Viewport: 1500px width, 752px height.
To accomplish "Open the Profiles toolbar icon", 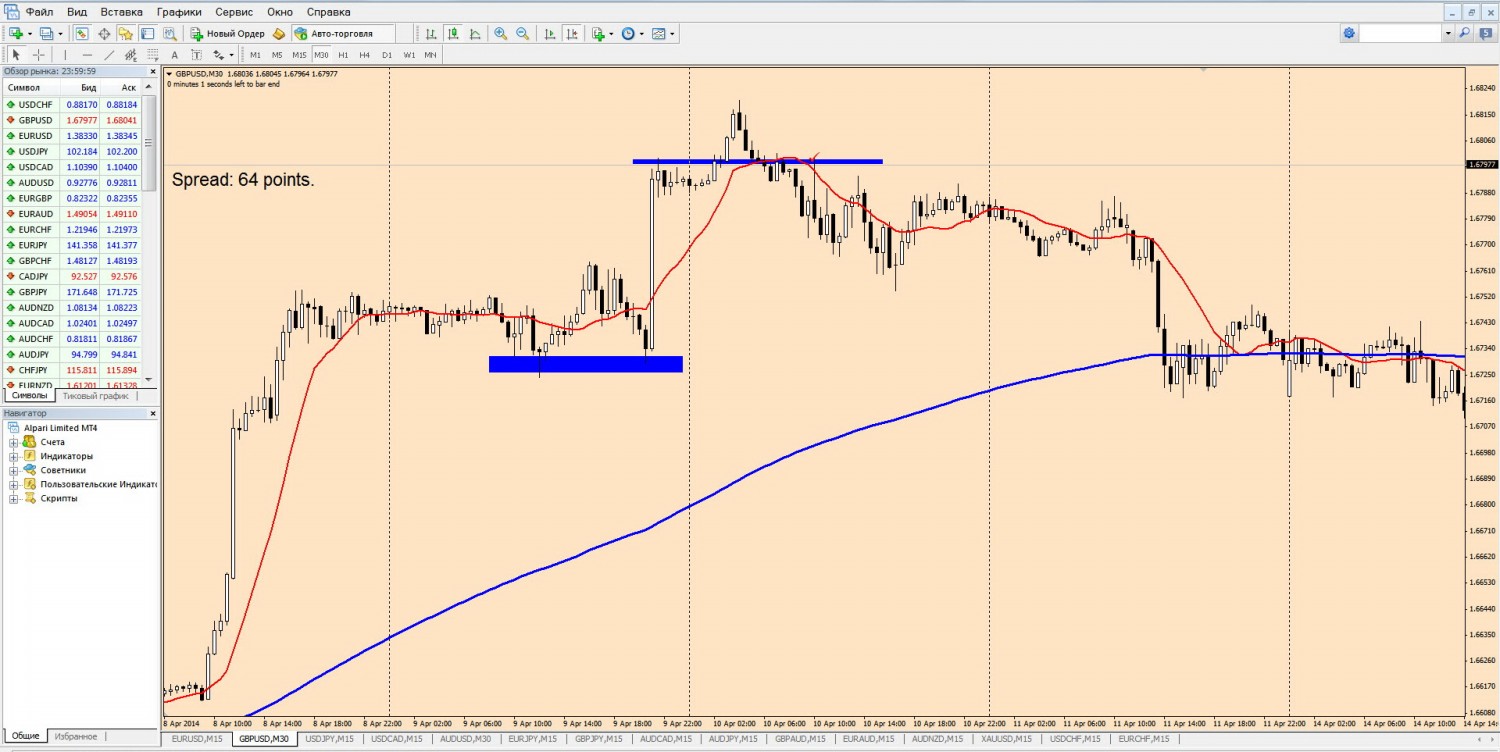I will click(x=46, y=33).
